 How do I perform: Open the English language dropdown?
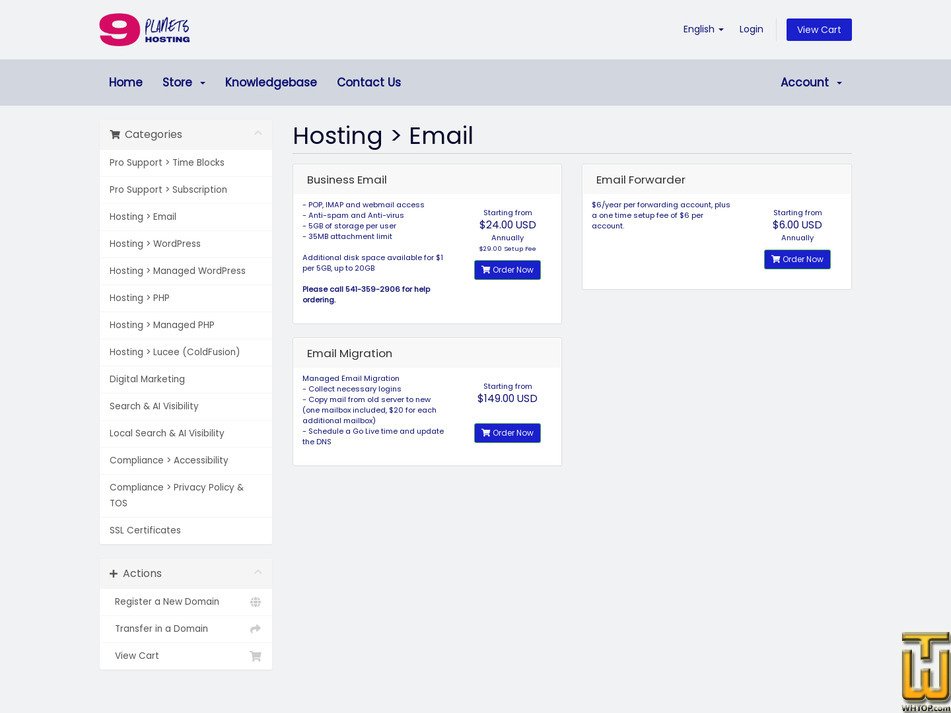[x=703, y=29]
